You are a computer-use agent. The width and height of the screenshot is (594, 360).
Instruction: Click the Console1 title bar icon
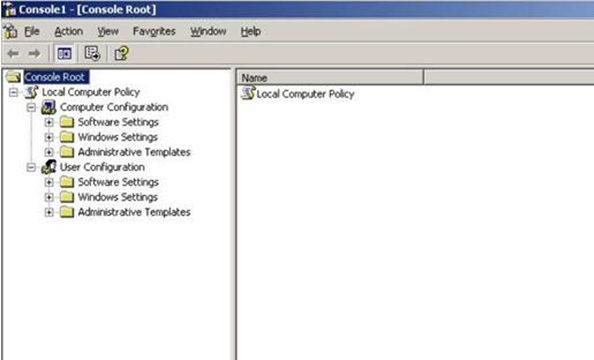(x=9, y=9)
